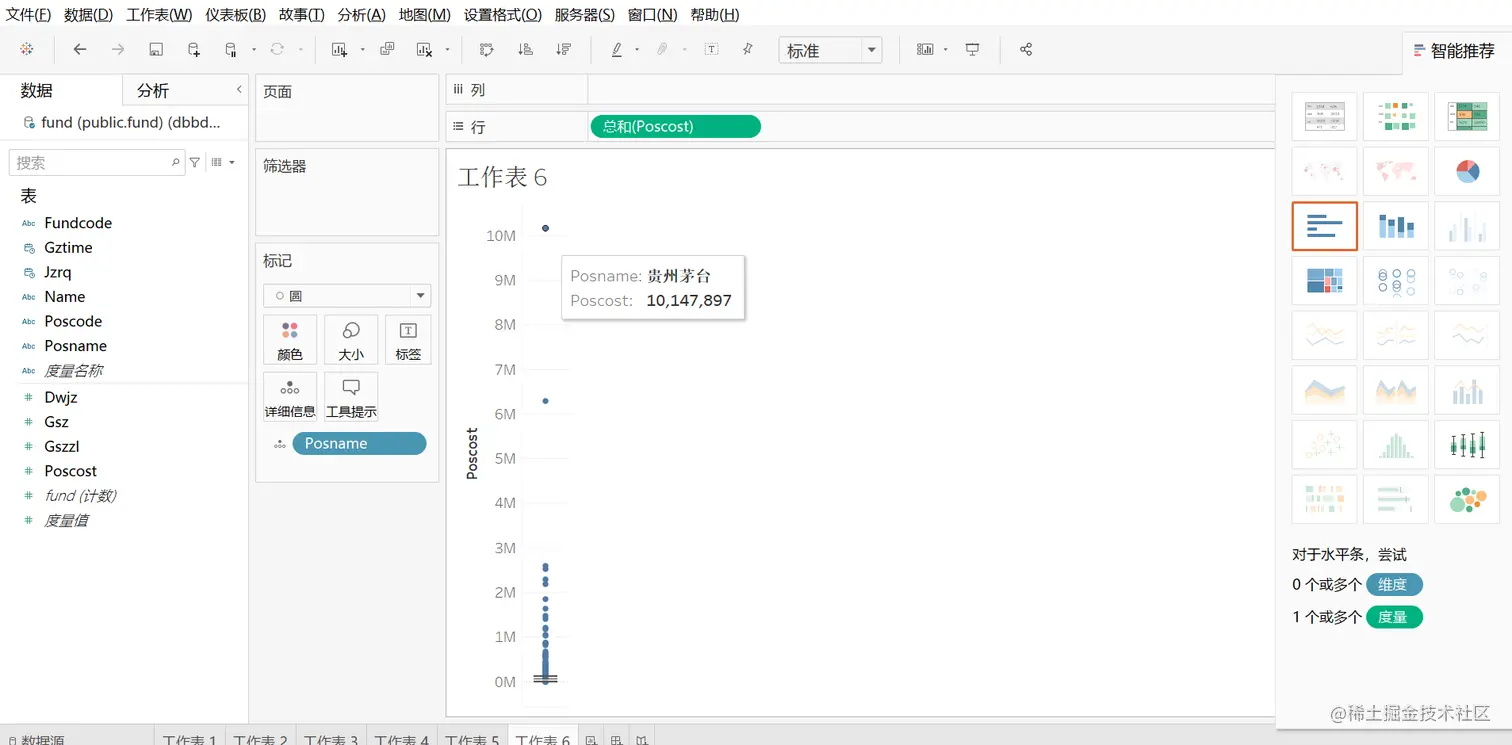Select the pie chart type
1512x745 pixels.
pyautogui.click(x=1467, y=171)
